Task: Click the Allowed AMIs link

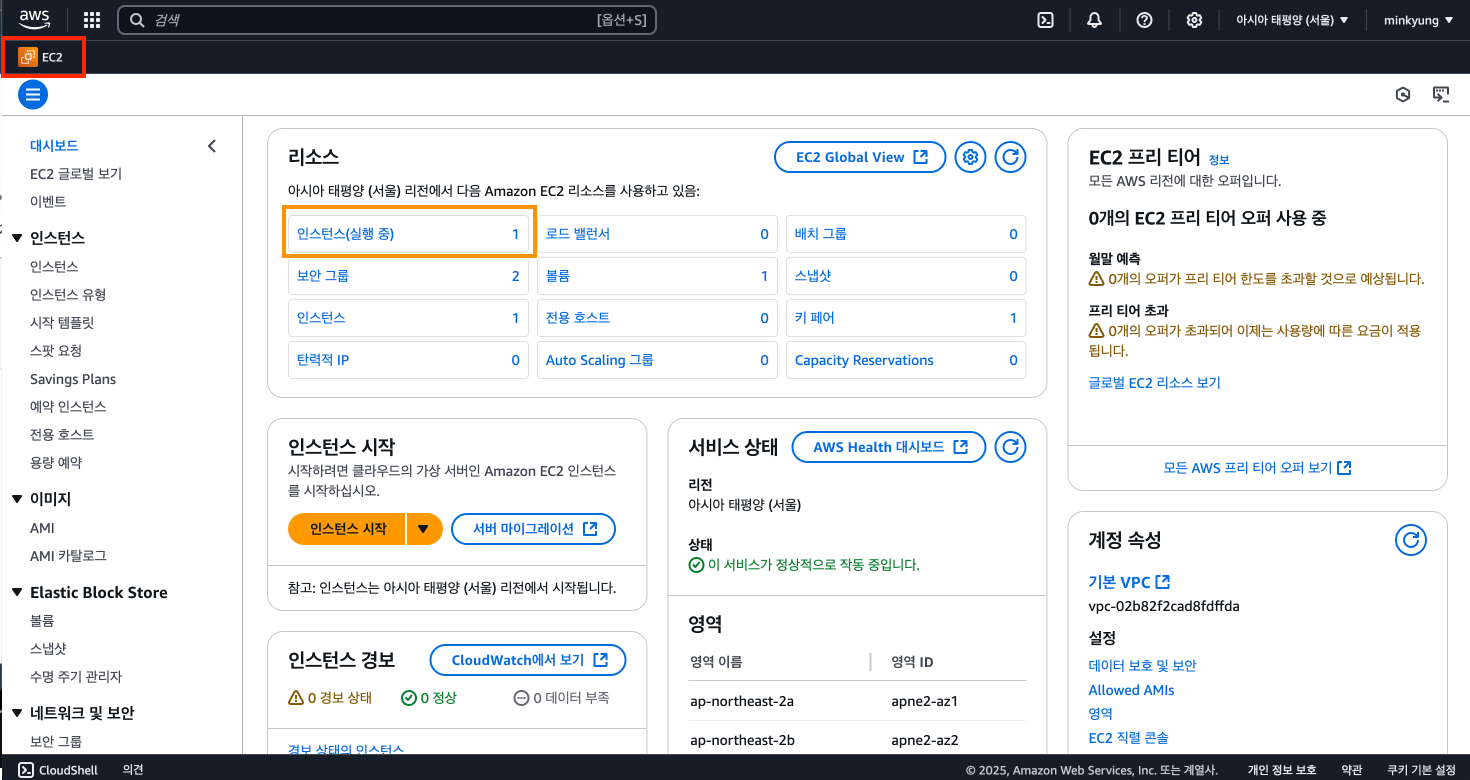Action: [x=1131, y=690]
